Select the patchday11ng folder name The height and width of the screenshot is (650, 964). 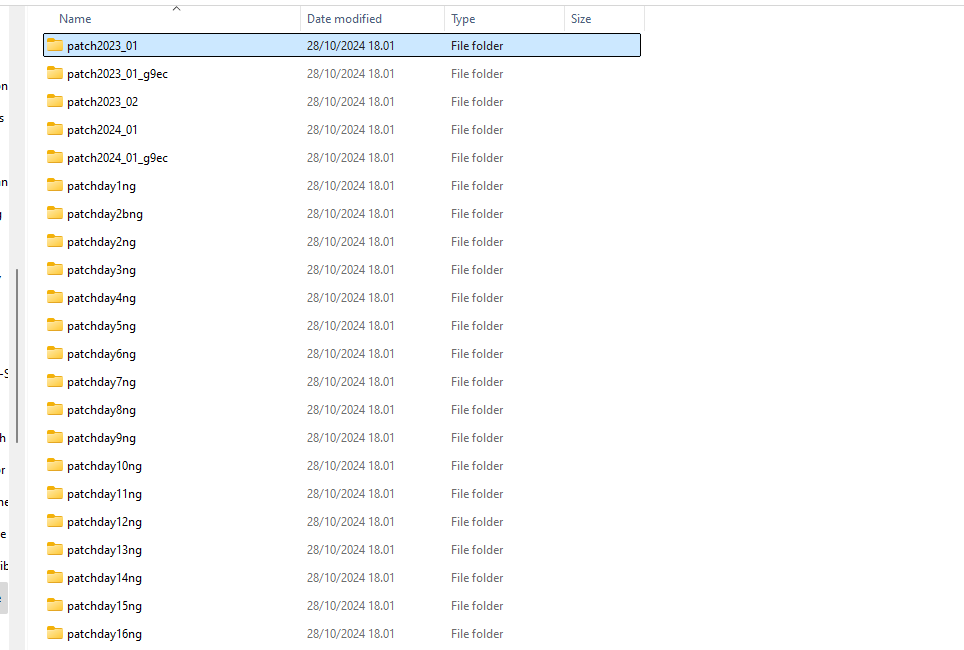coord(105,494)
